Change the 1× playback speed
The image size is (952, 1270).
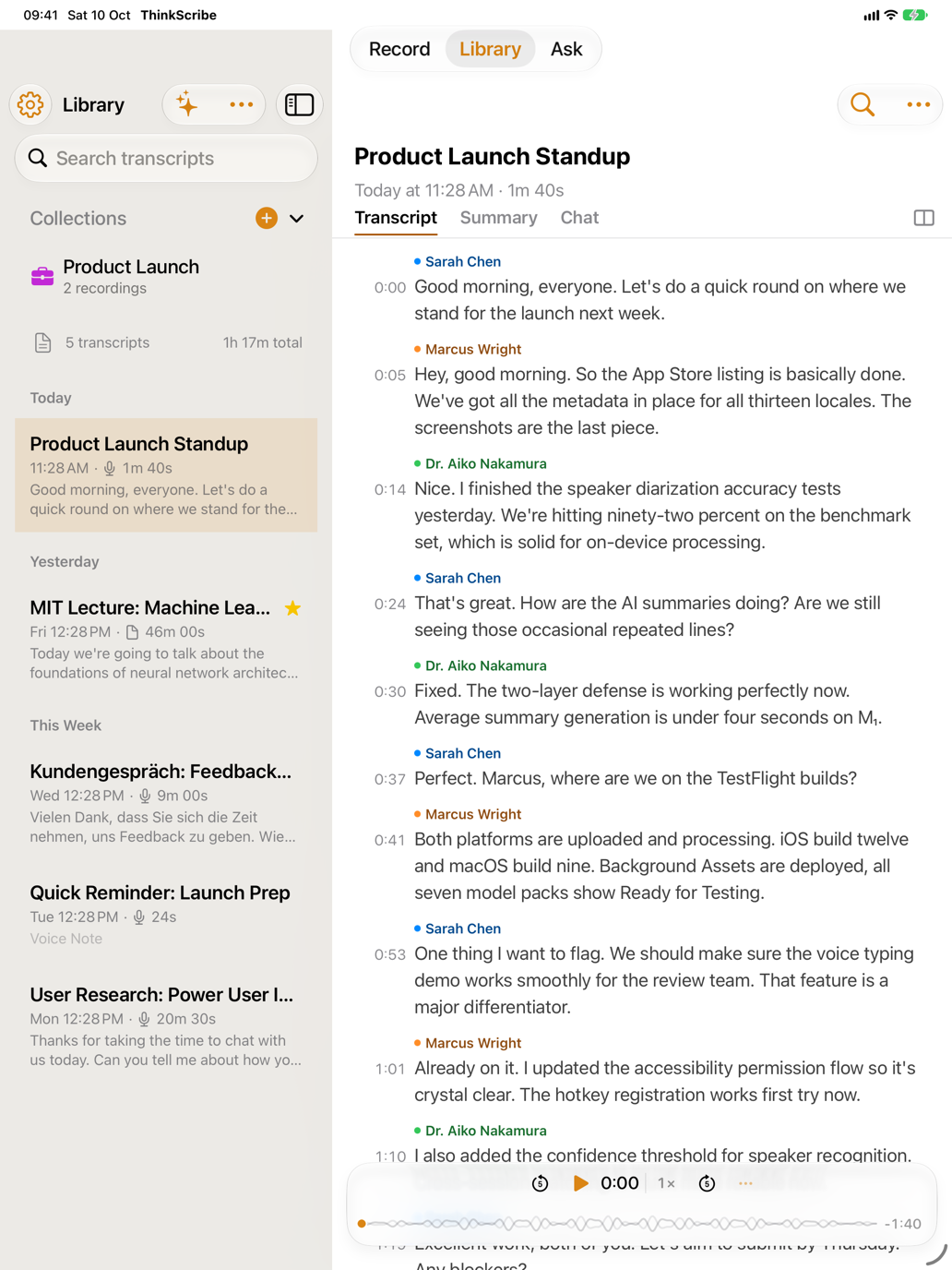pos(666,1183)
